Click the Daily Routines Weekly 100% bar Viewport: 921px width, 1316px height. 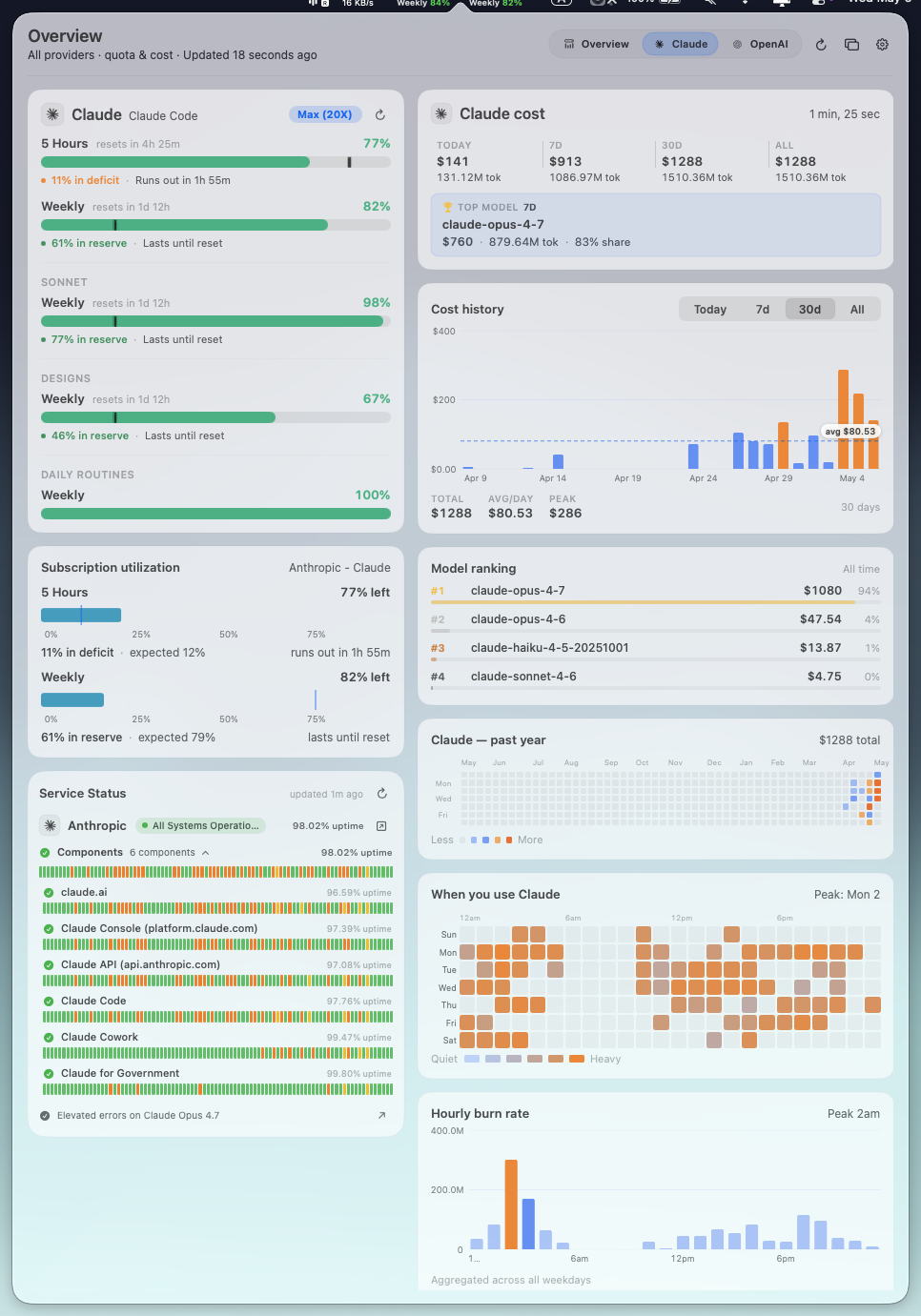(x=215, y=514)
